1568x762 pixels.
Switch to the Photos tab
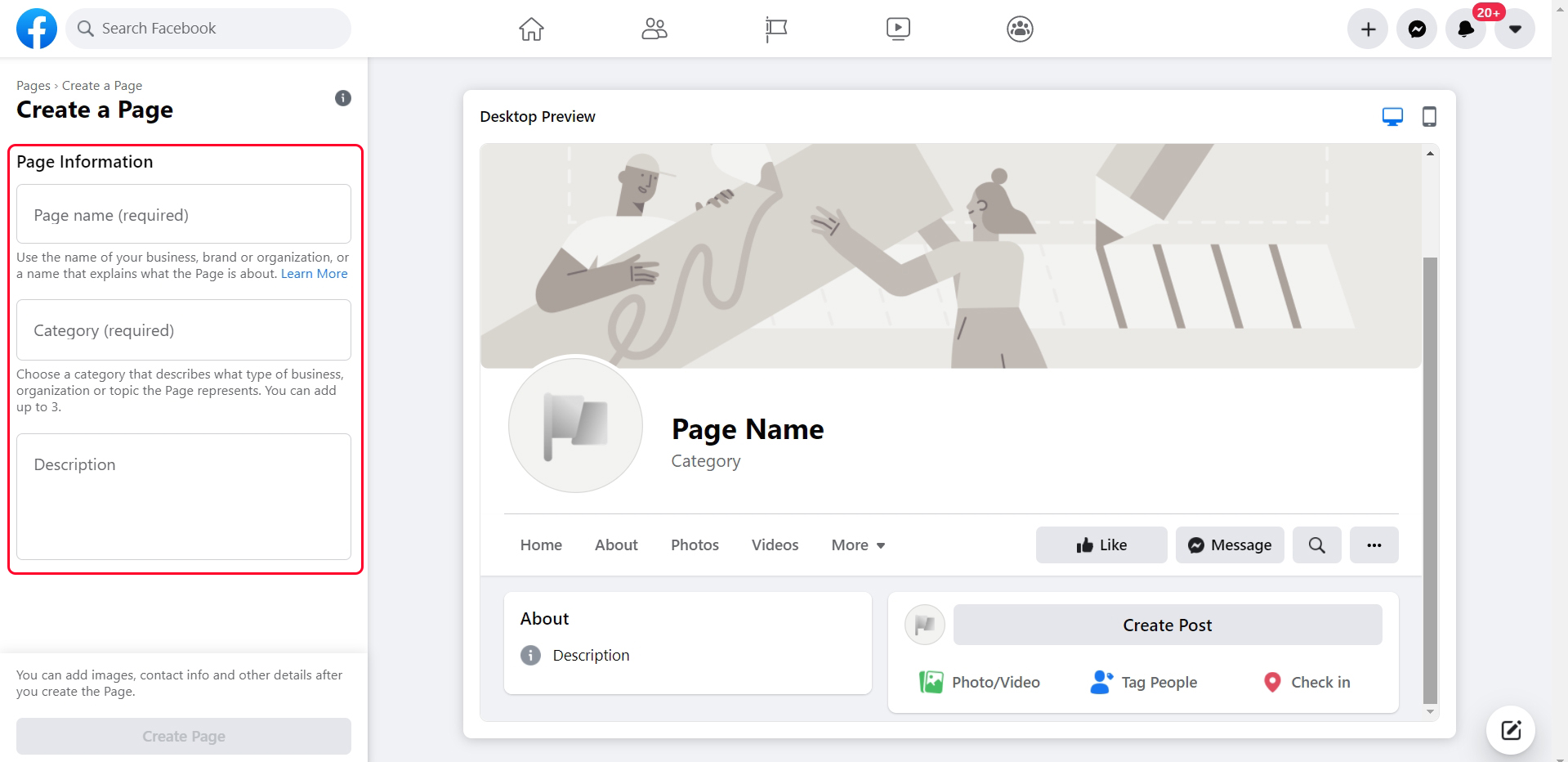click(x=694, y=545)
